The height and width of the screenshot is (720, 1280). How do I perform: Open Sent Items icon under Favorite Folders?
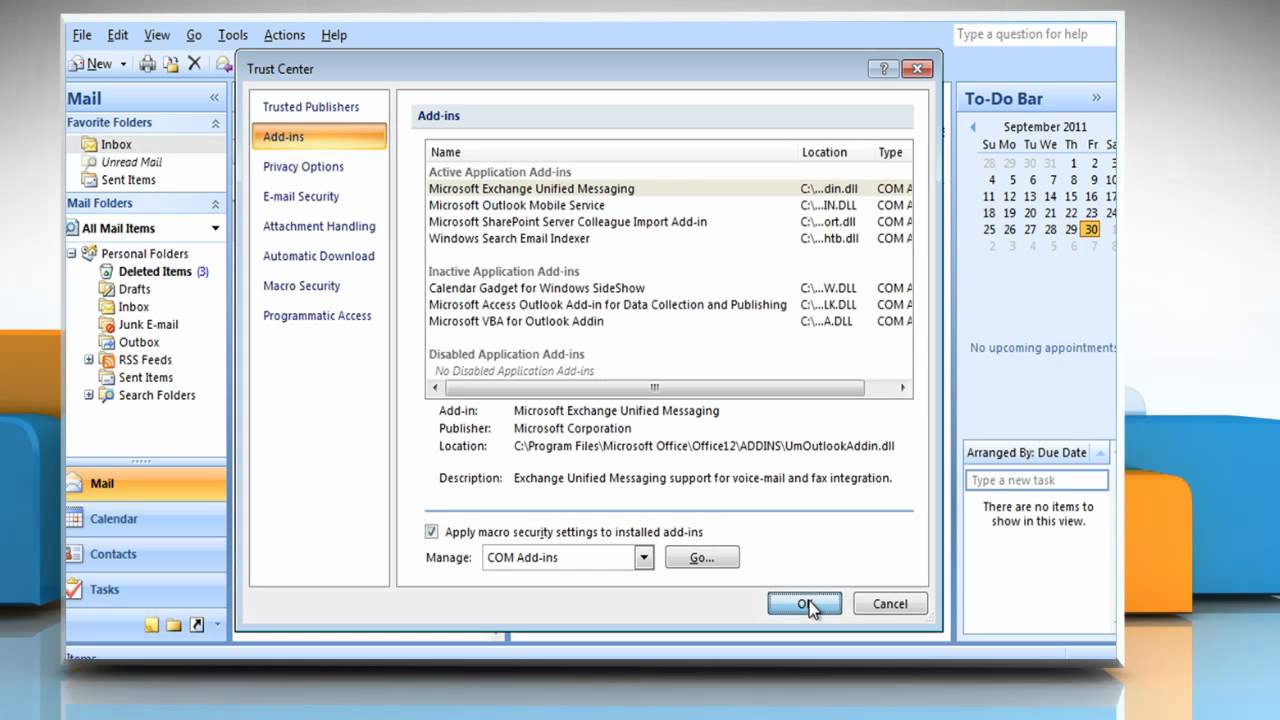[x=90, y=180]
